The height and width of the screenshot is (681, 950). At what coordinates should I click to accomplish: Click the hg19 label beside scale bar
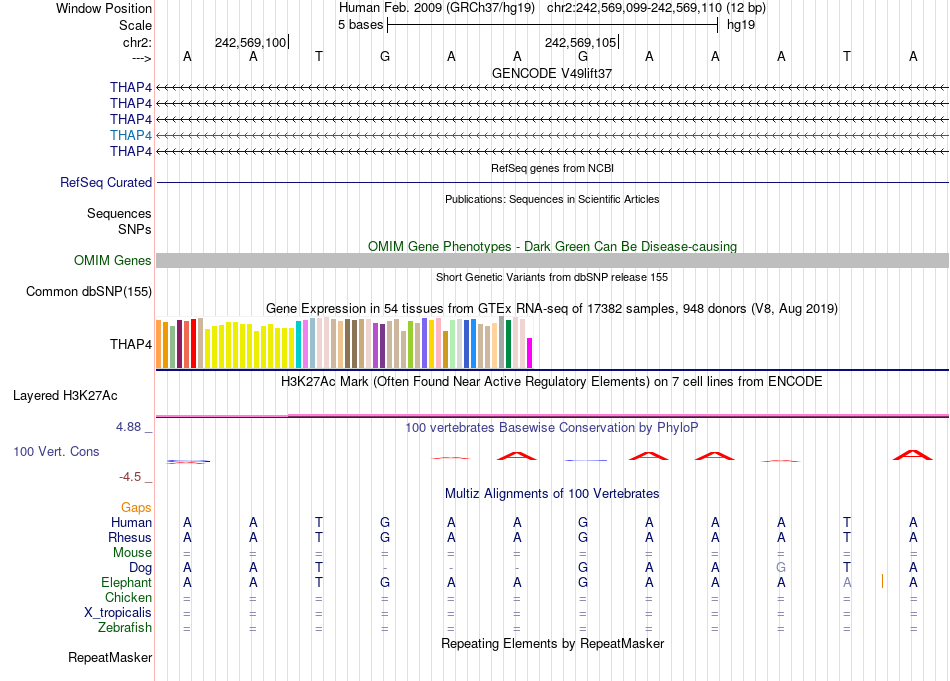coord(741,25)
